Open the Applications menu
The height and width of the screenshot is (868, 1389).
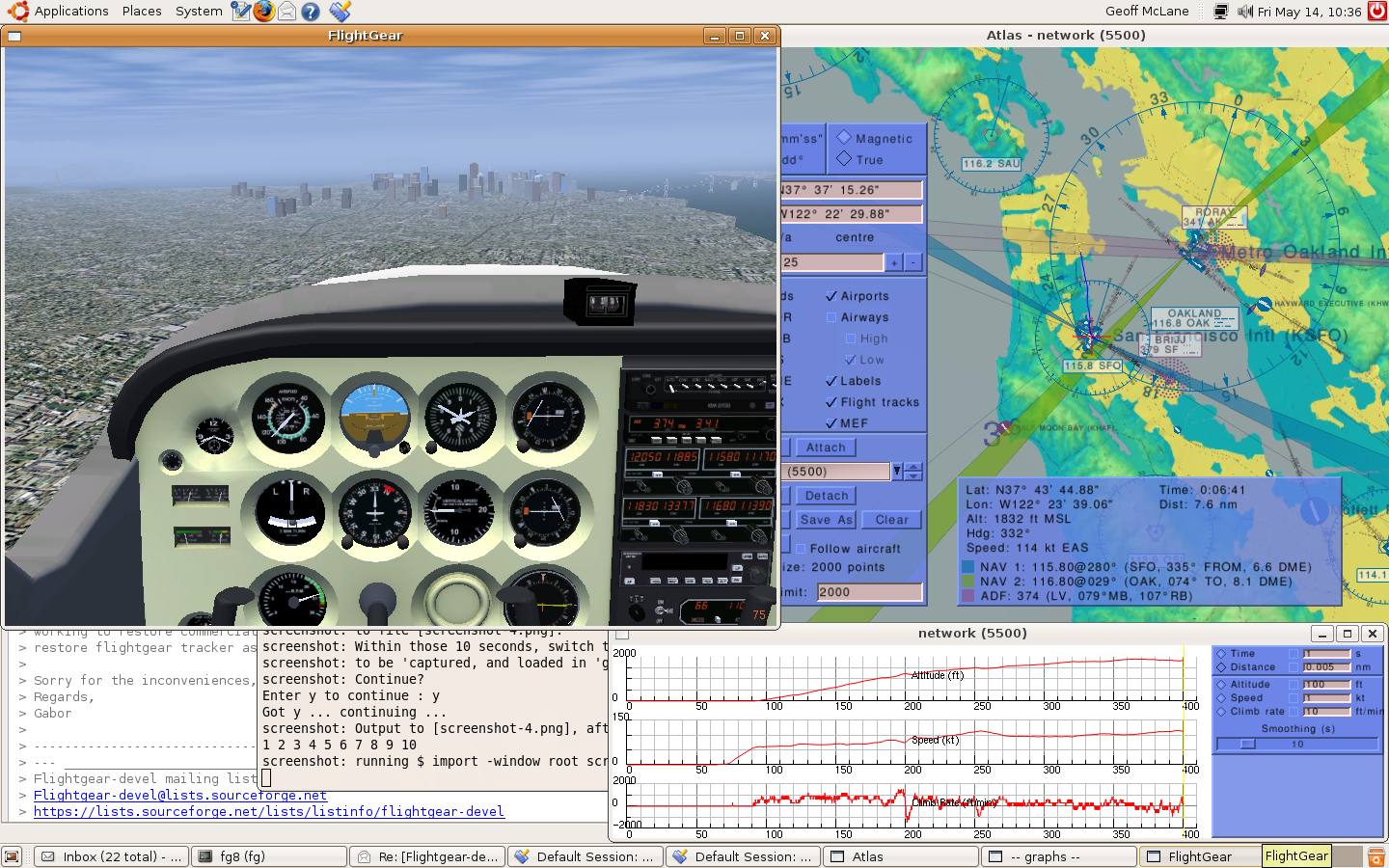click(70, 12)
